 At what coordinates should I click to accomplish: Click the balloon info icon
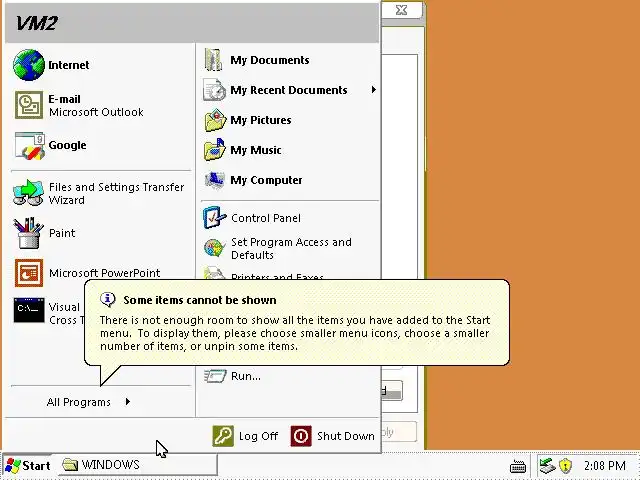[x=108, y=300]
